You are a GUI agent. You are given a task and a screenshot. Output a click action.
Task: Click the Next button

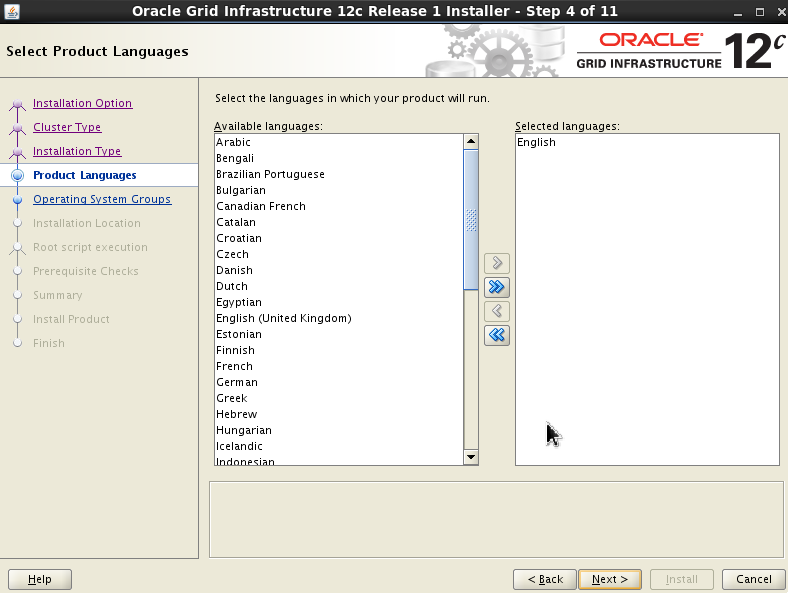click(x=610, y=579)
